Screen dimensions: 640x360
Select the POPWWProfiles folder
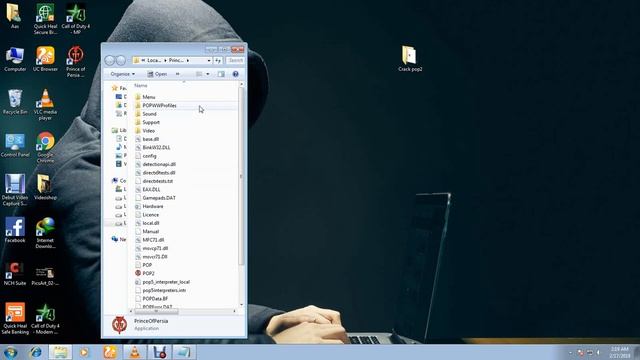[156, 105]
